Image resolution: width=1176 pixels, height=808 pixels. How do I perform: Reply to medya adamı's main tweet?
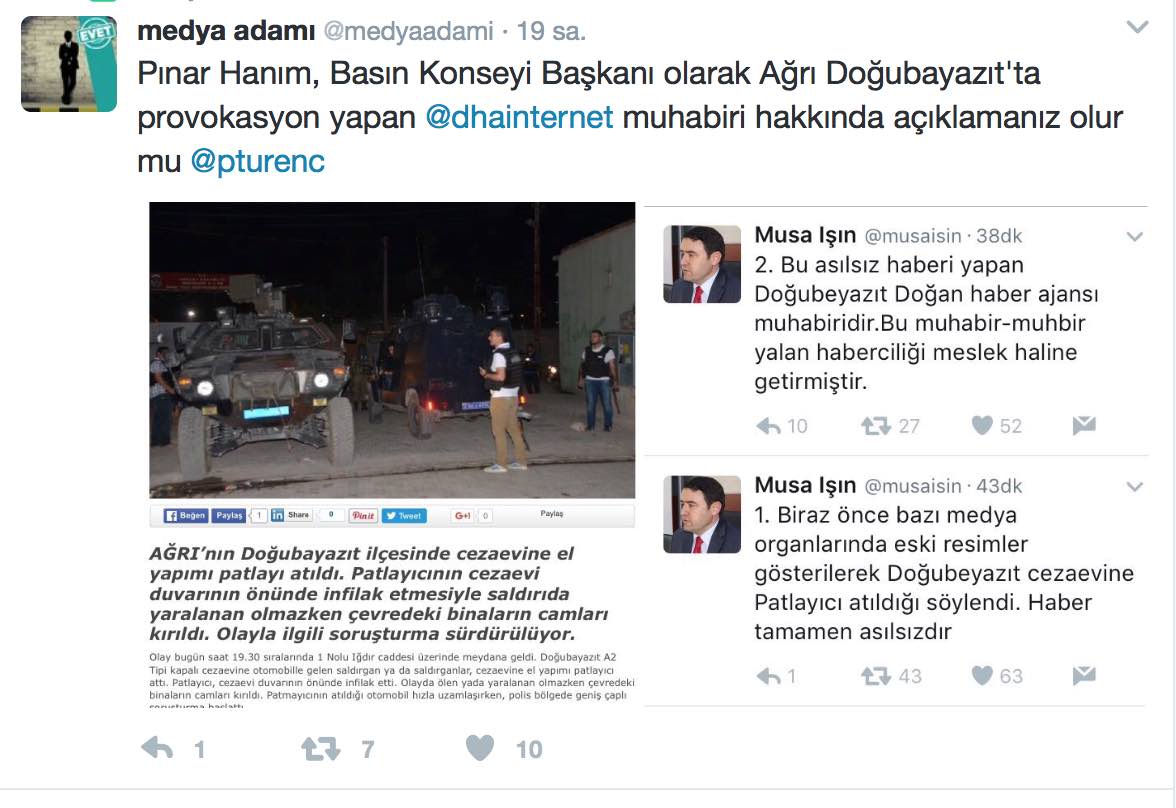pyautogui.click(x=158, y=748)
